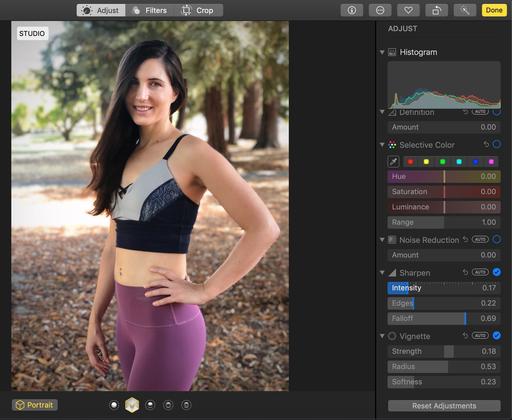This screenshot has width=512, height=420.
Task: Collapse the Histogram section
Action: coord(382,52)
